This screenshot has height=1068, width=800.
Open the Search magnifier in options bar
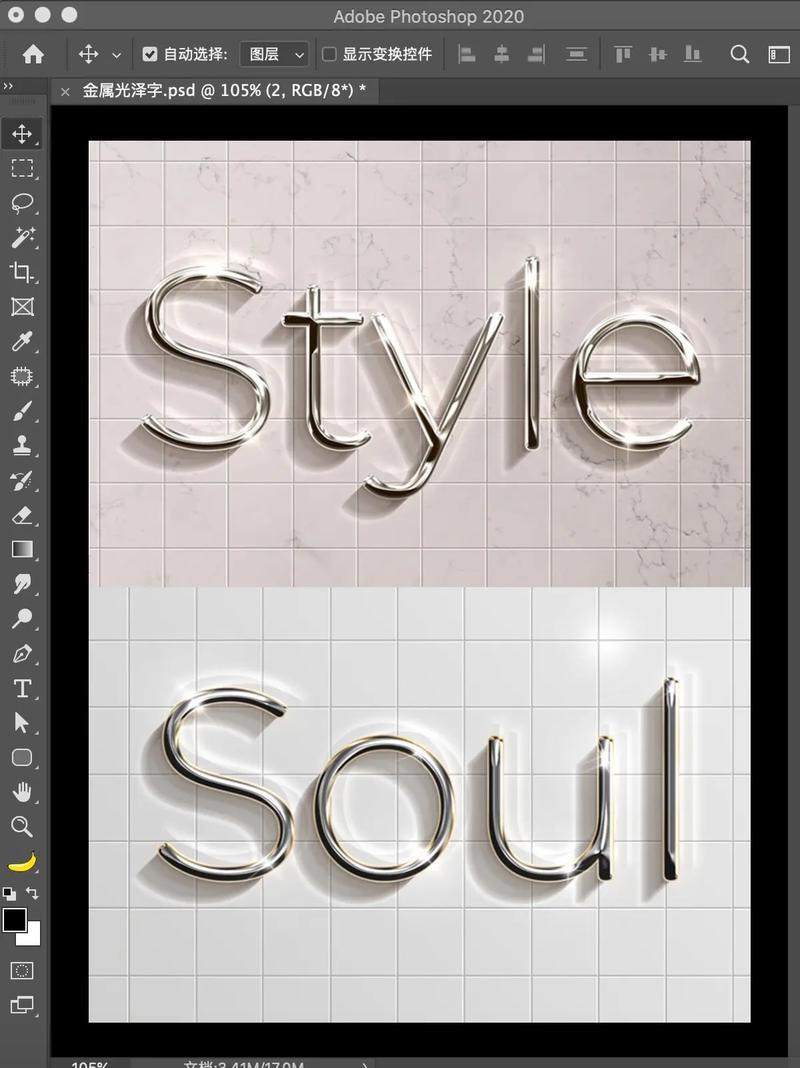tap(740, 55)
